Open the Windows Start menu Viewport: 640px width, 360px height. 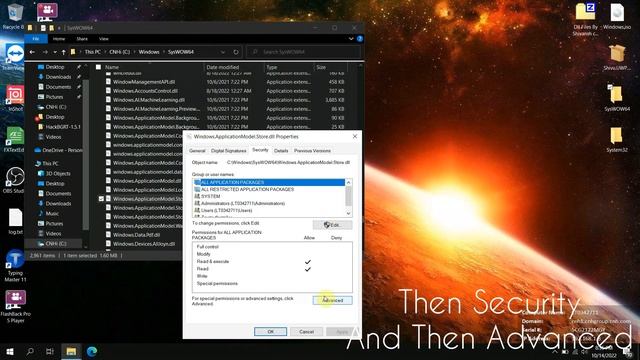click(x=10, y=351)
